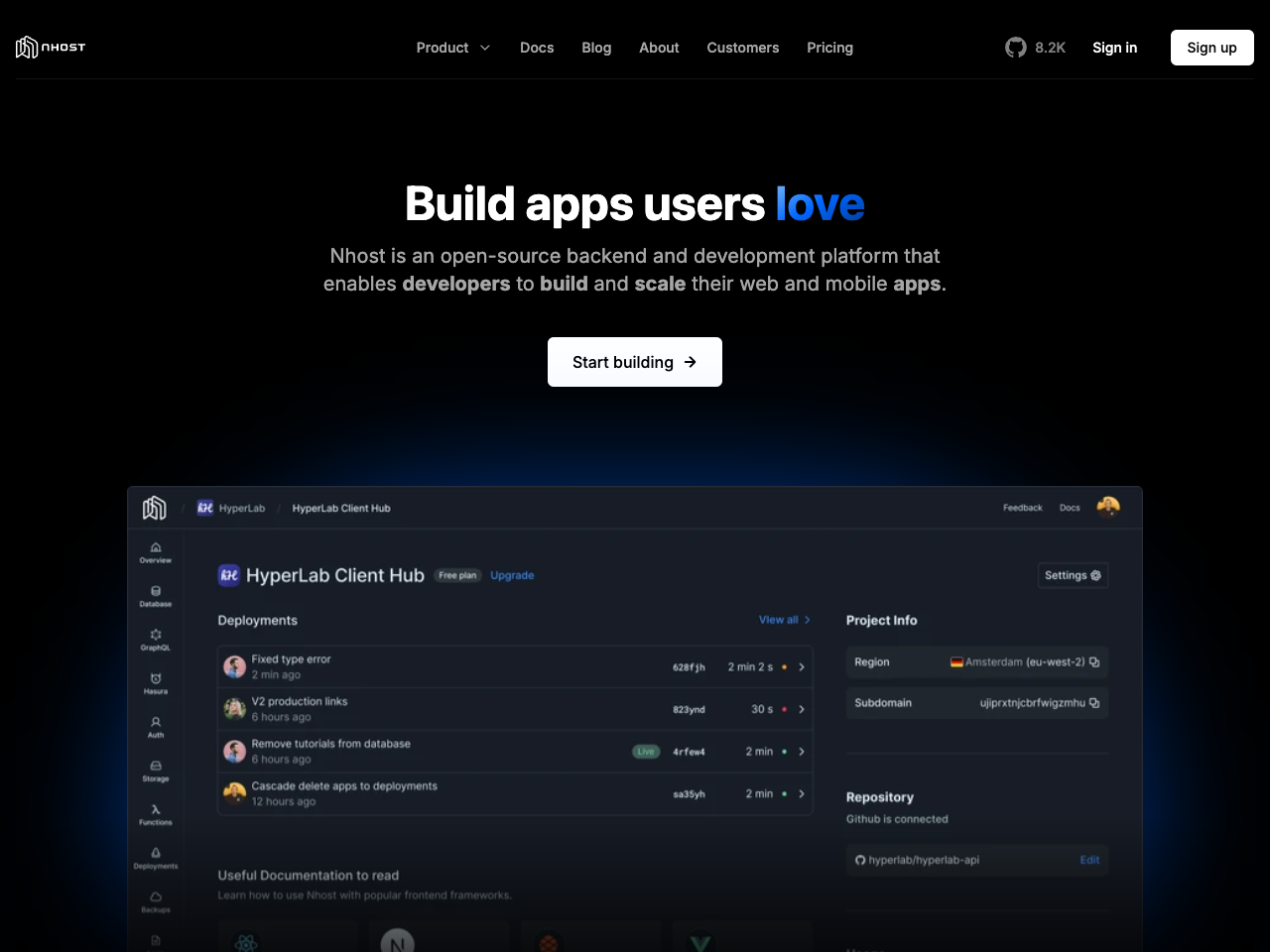
Task: Click the Upgrade link next to Free plan
Action: click(x=512, y=575)
